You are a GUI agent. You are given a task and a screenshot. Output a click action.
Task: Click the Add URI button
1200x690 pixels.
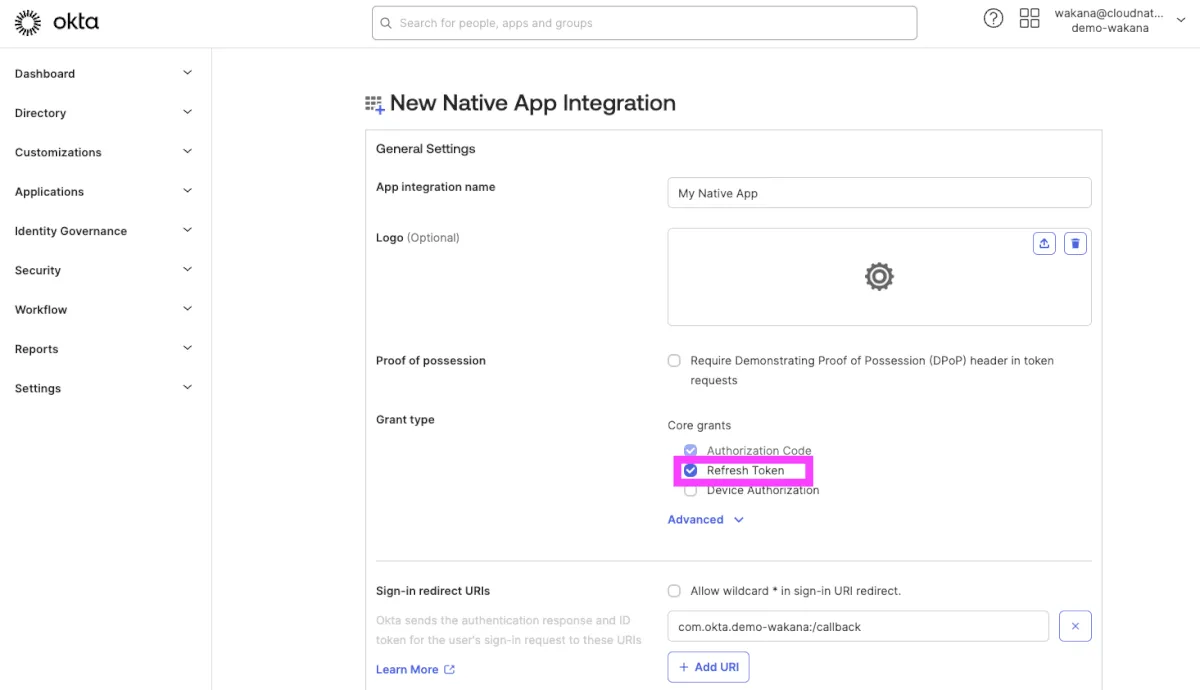point(708,667)
